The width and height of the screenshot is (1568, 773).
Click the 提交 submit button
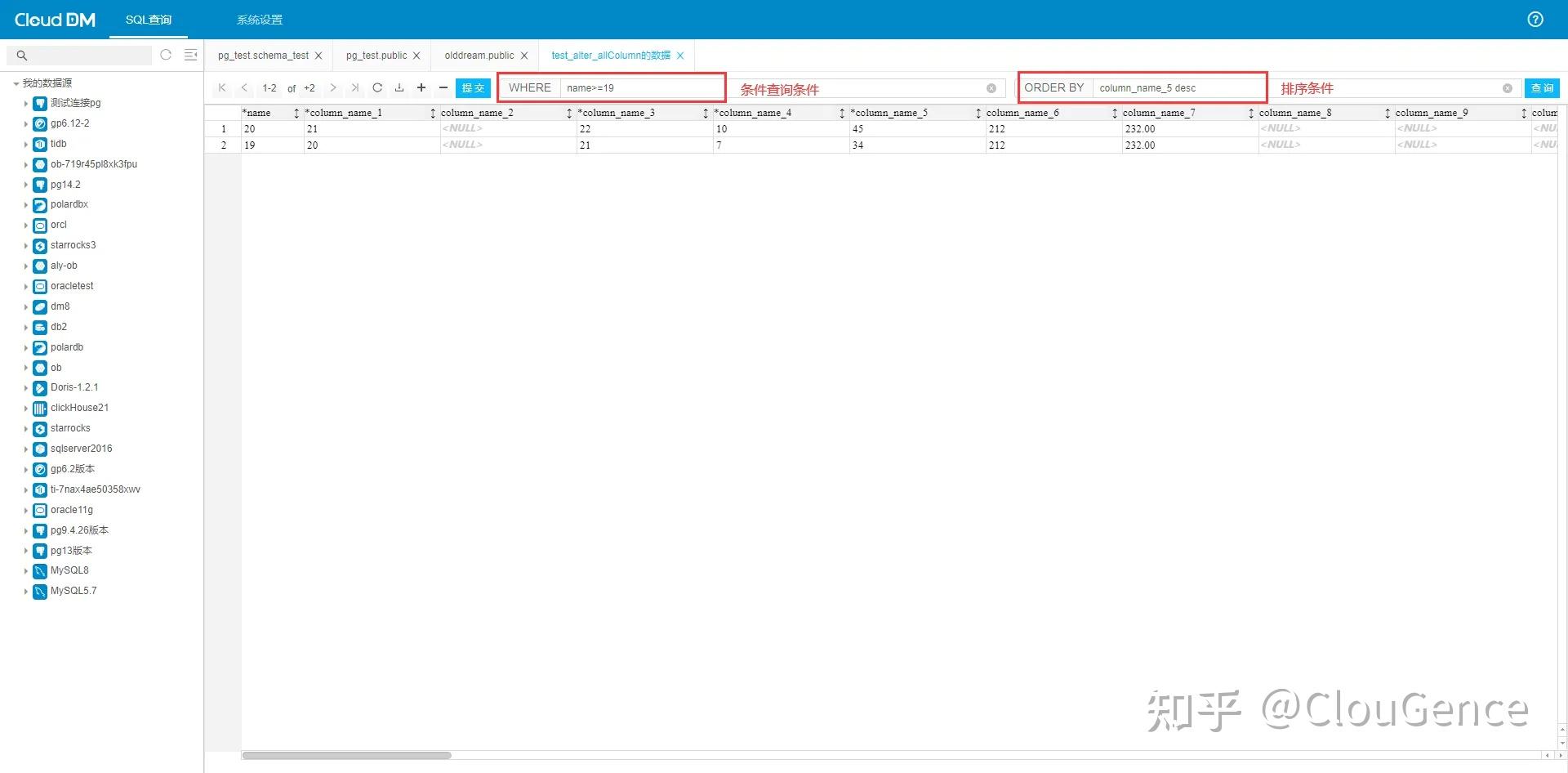tap(473, 87)
